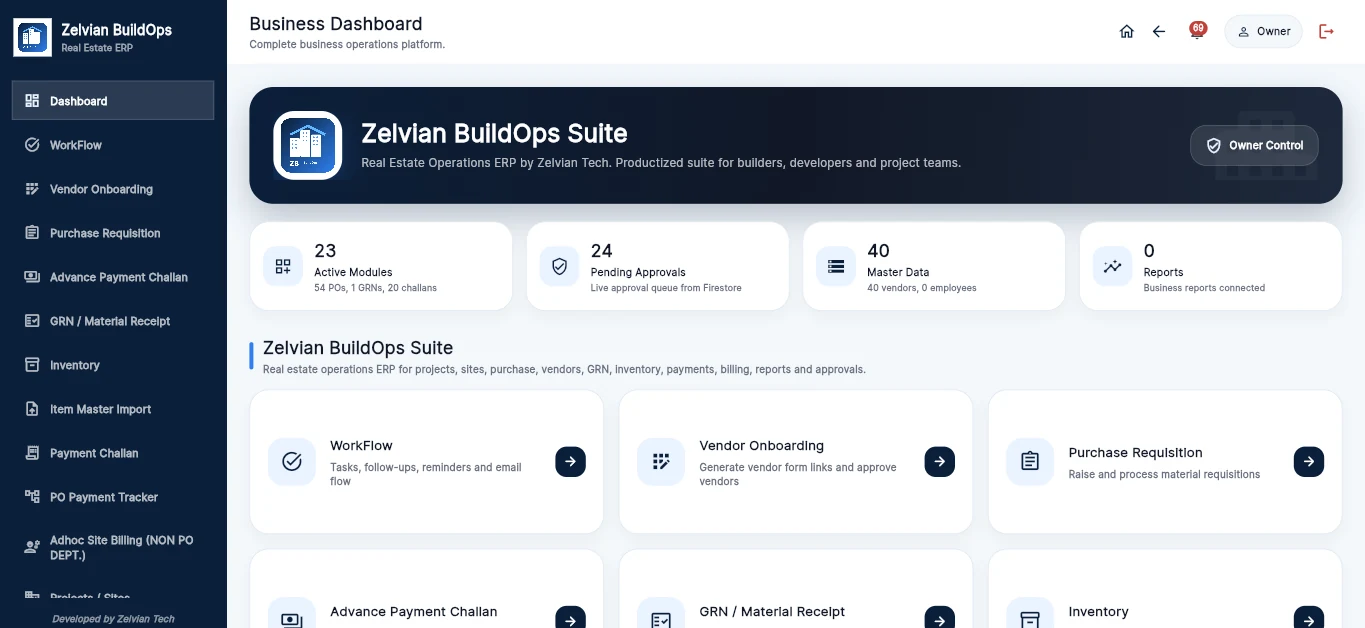This screenshot has width=1365, height=628.
Task: Click 'Complete business operations platform.' subtitle
Action: (x=347, y=45)
